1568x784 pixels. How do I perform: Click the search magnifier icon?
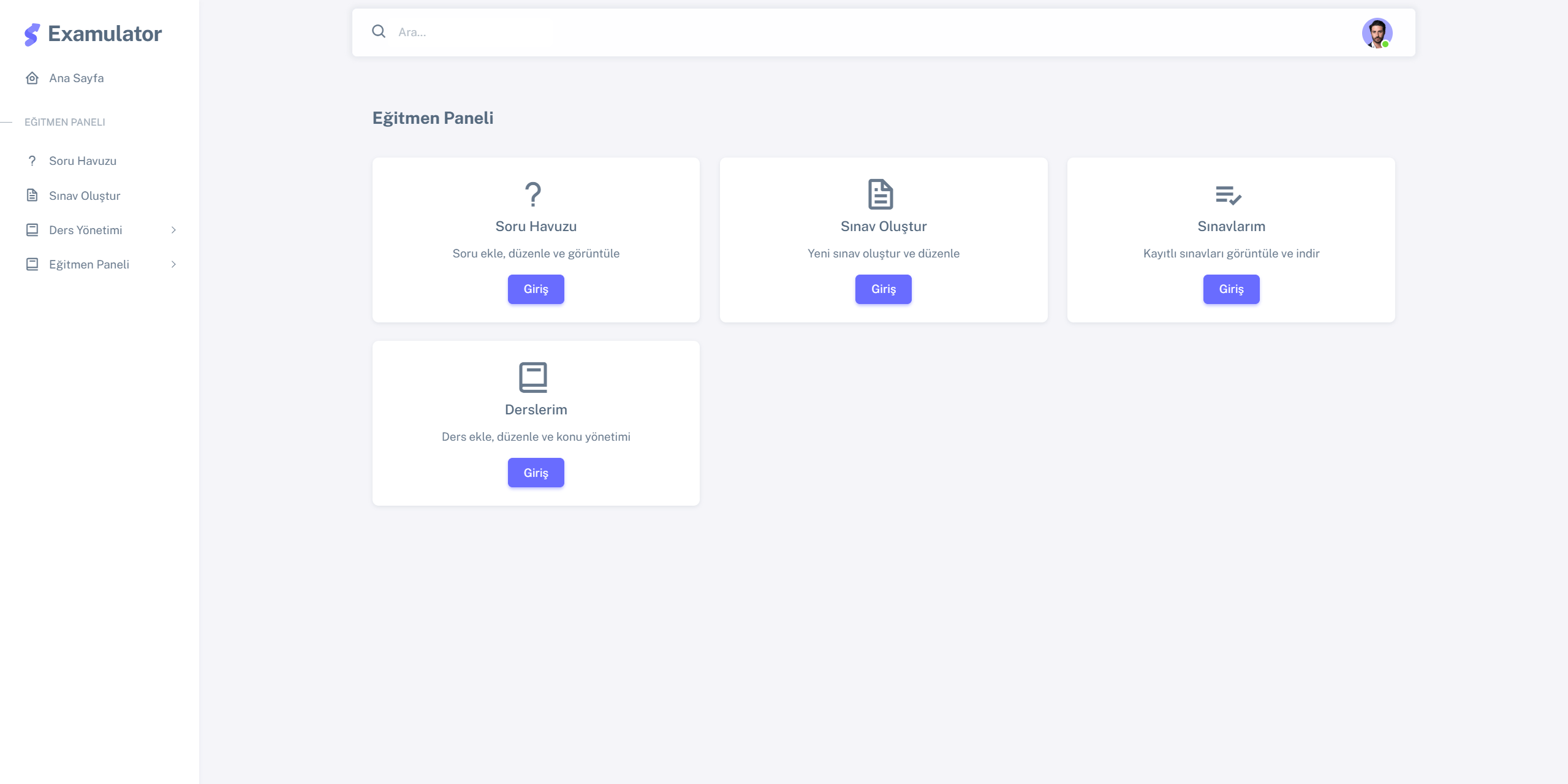379,32
